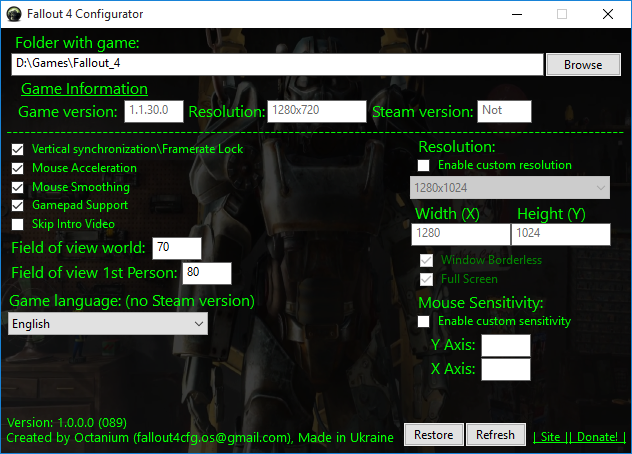
Task: Click the Width (X) field showing 1280
Action: pos(461,234)
